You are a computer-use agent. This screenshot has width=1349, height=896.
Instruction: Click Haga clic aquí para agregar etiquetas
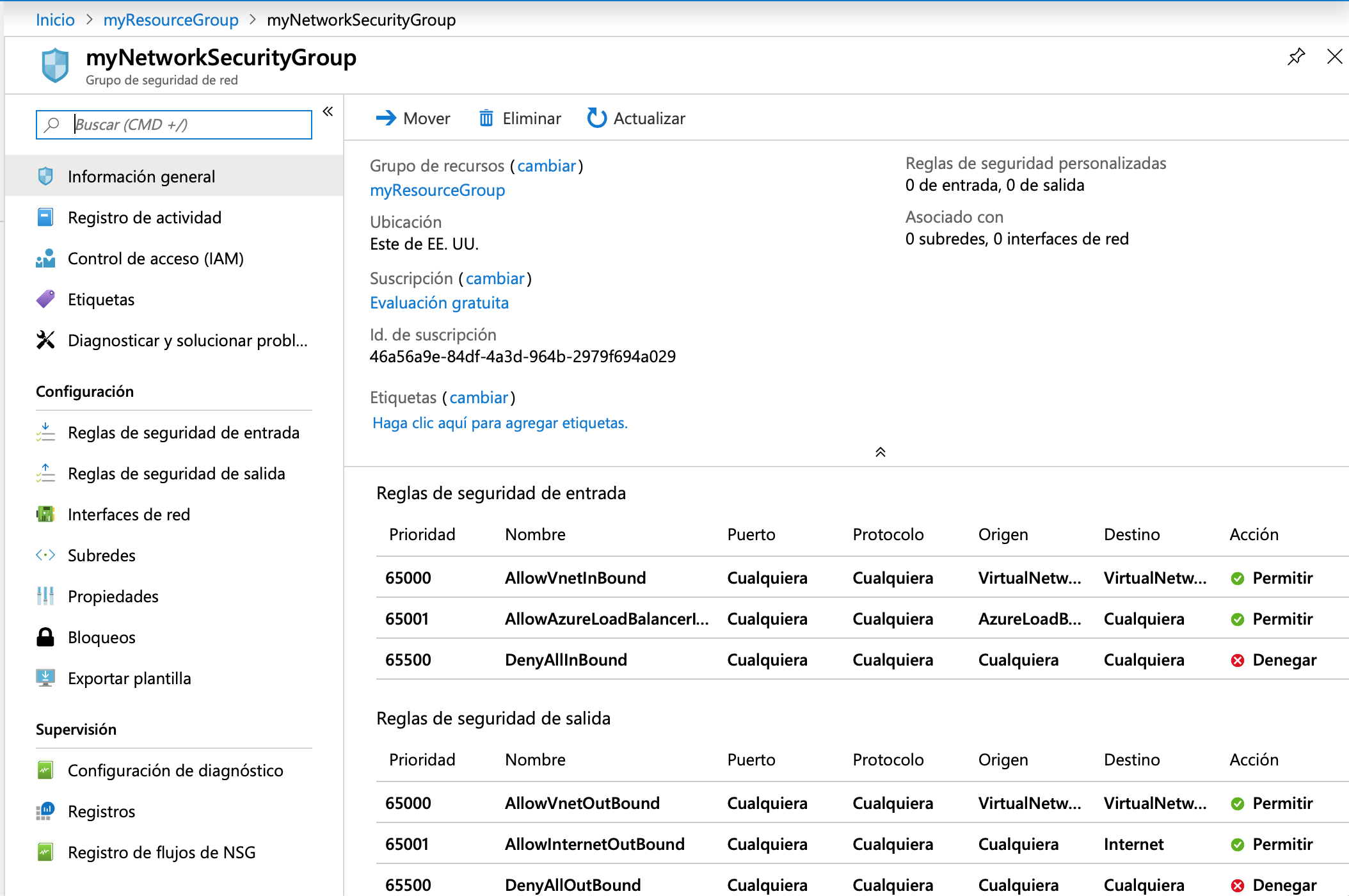500,423
